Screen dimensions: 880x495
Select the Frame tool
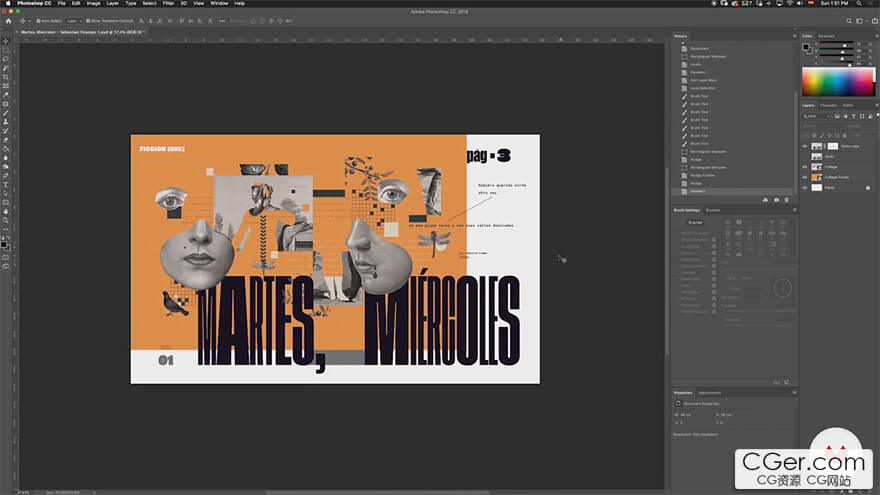(x=6, y=86)
